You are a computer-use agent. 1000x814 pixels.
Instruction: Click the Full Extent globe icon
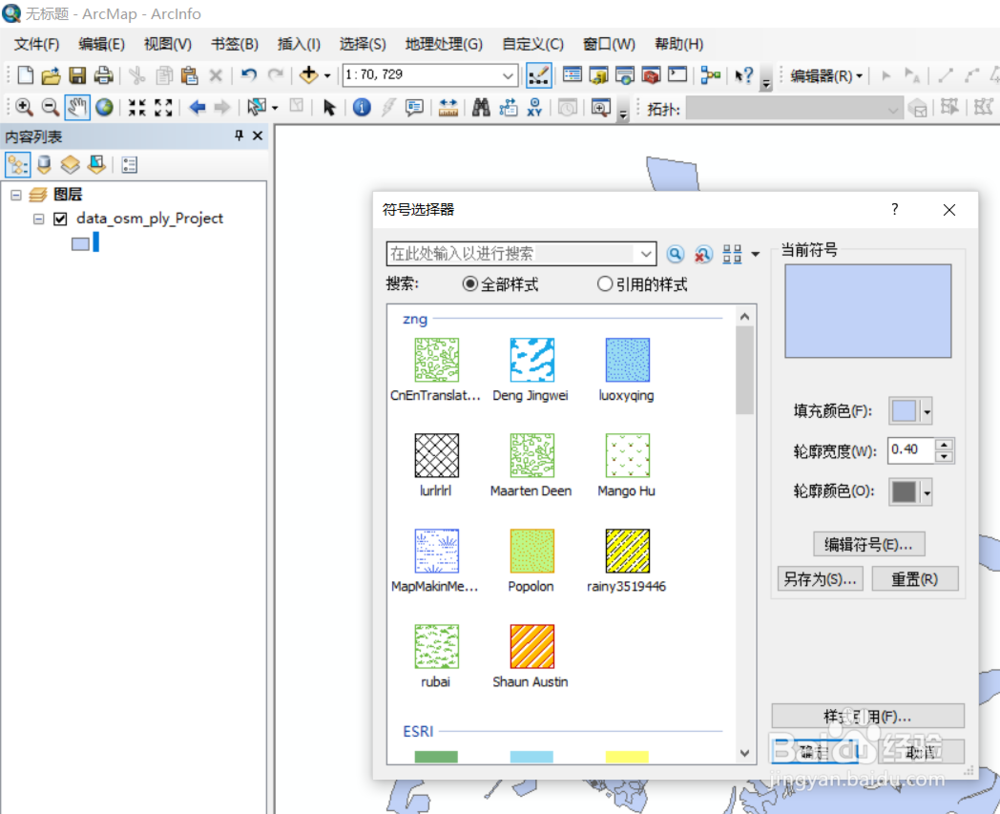[x=104, y=107]
